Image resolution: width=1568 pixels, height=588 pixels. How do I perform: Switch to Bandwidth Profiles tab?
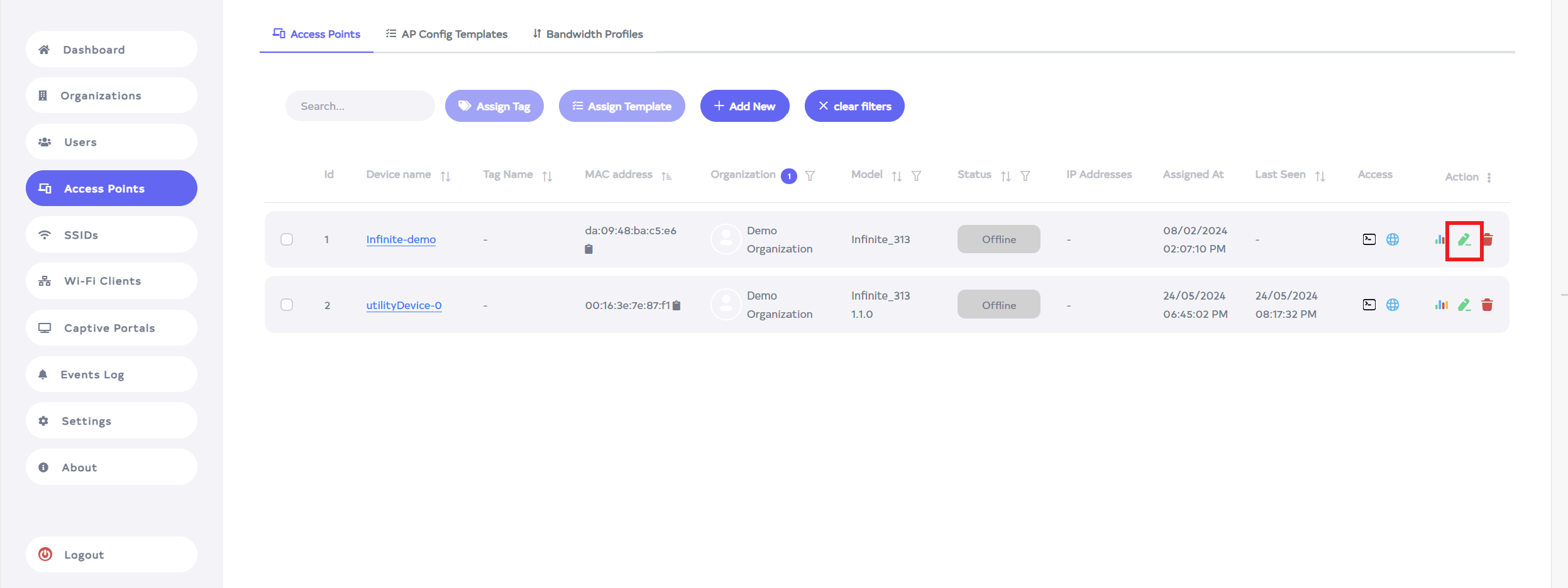click(588, 34)
